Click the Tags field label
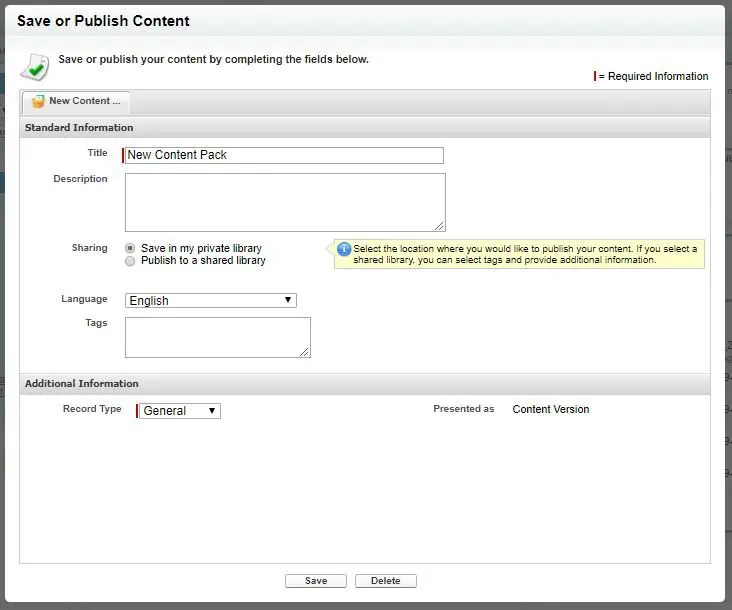 coord(96,323)
